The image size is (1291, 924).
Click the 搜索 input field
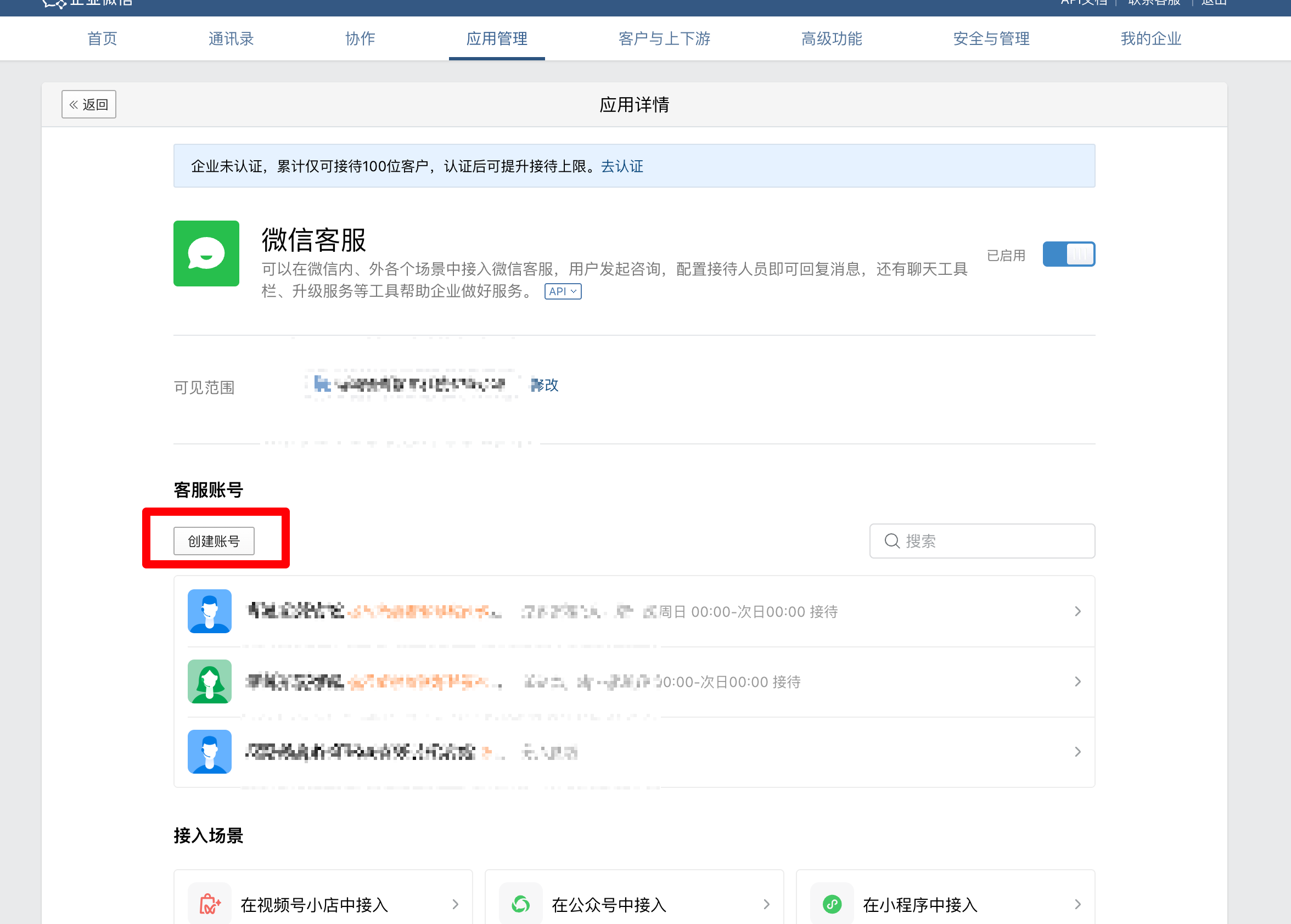click(982, 541)
